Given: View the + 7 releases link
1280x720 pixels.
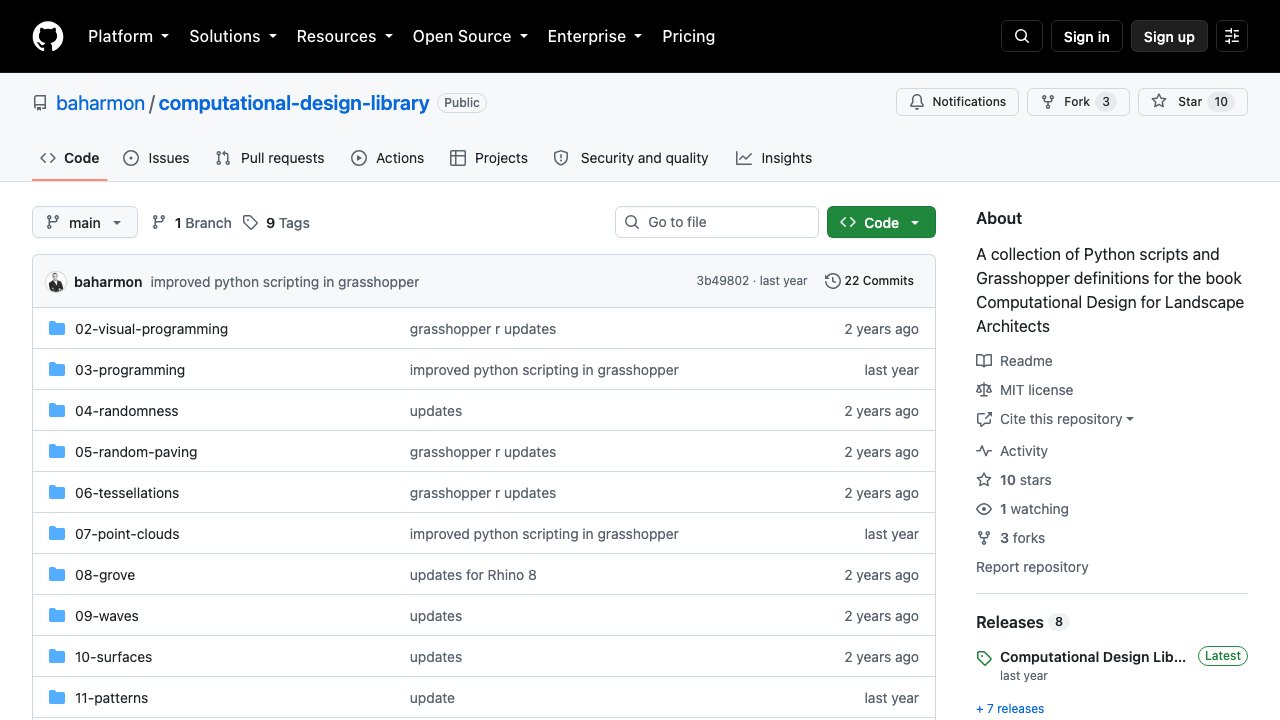Looking at the screenshot, I should click(1010, 709).
